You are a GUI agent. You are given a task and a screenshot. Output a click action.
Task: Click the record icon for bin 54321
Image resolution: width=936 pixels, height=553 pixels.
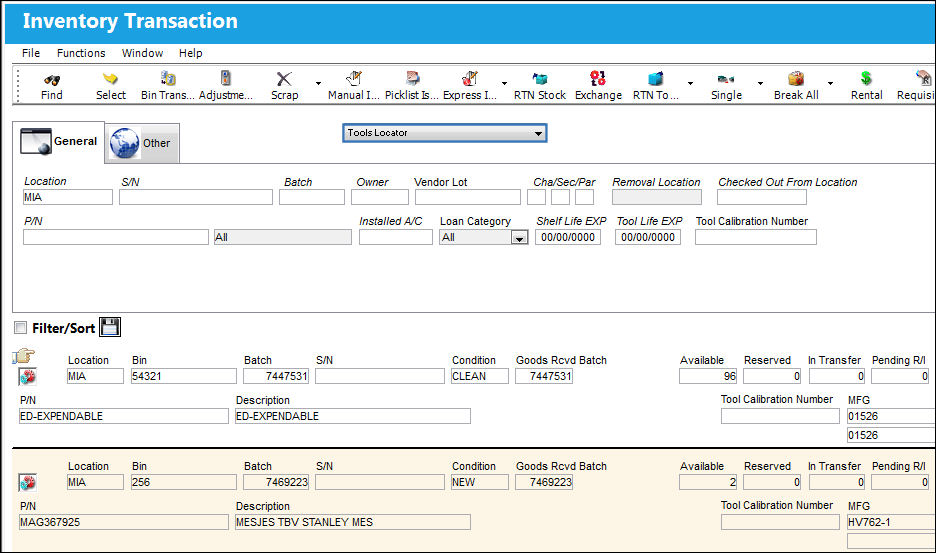27,377
